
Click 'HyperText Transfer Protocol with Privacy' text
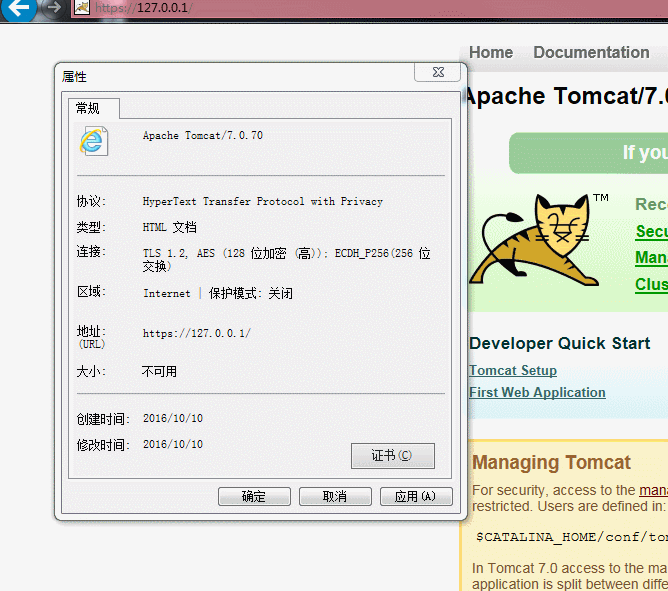[x=262, y=202]
